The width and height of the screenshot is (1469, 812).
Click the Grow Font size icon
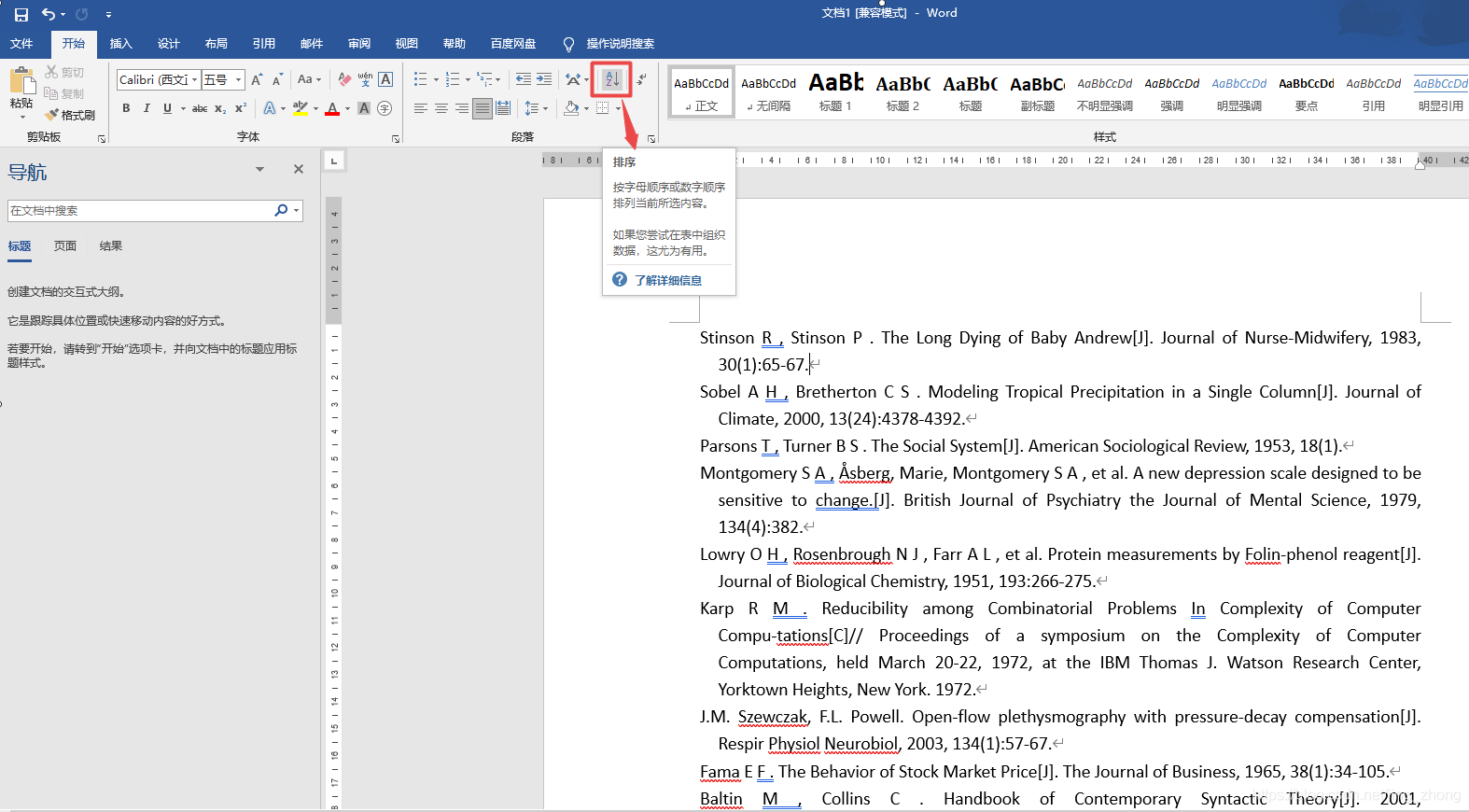pyautogui.click(x=257, y=79)
